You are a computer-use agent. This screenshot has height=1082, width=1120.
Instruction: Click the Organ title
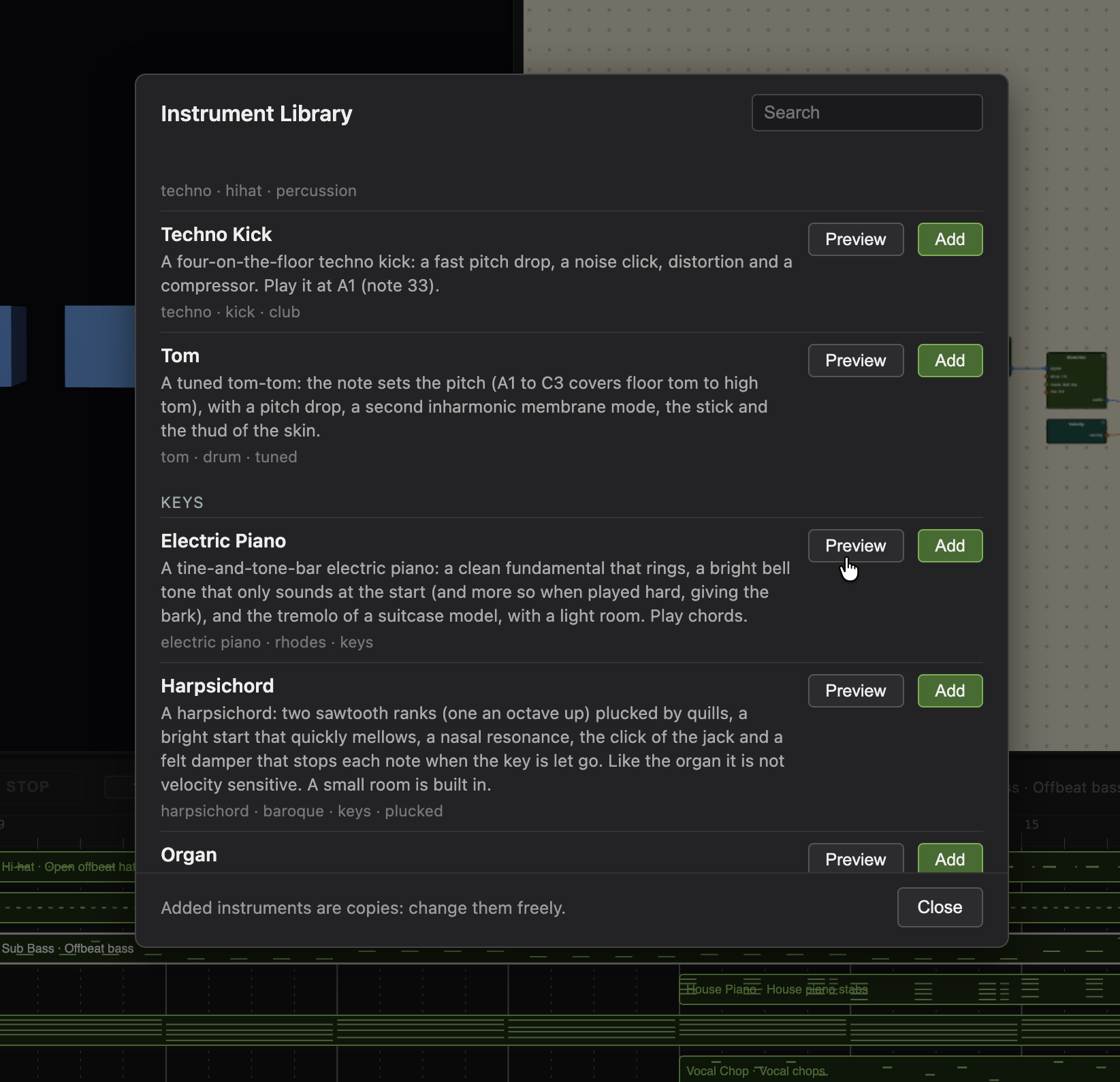click(x=189, y=855)
